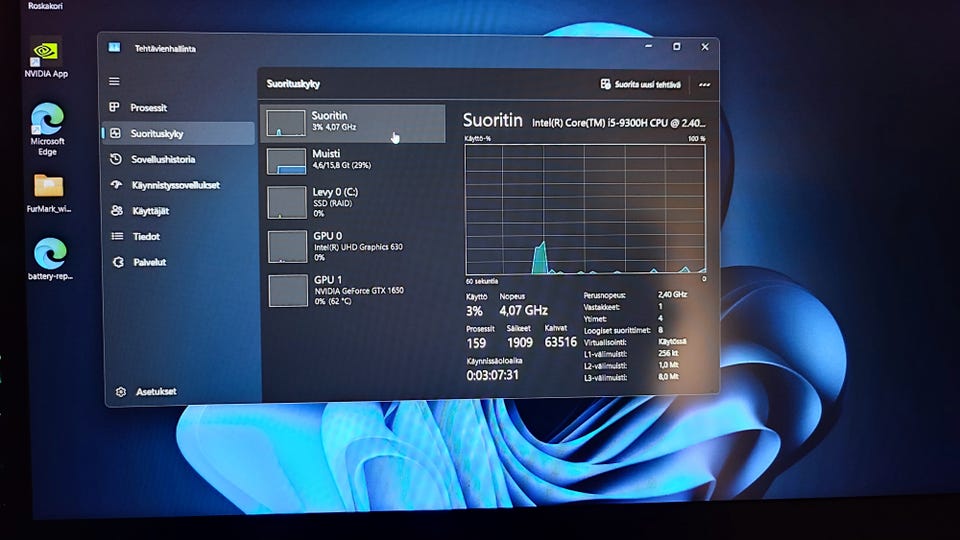The width and height of the screenshot is (960, 540).
Task: Click the Palvelut puzzle icon
Action: pos(118,262)
